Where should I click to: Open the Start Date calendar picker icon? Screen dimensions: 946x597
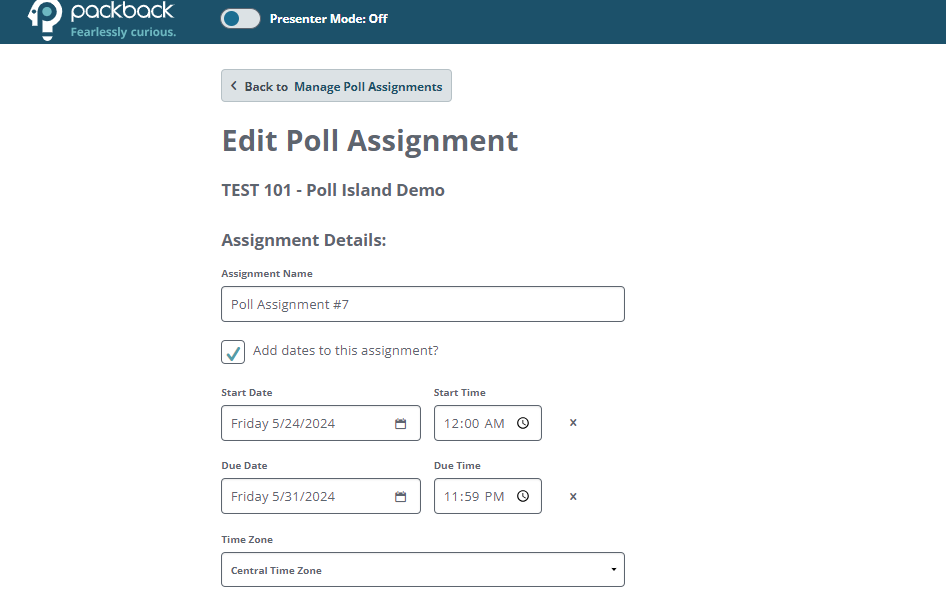pos(401,423)
